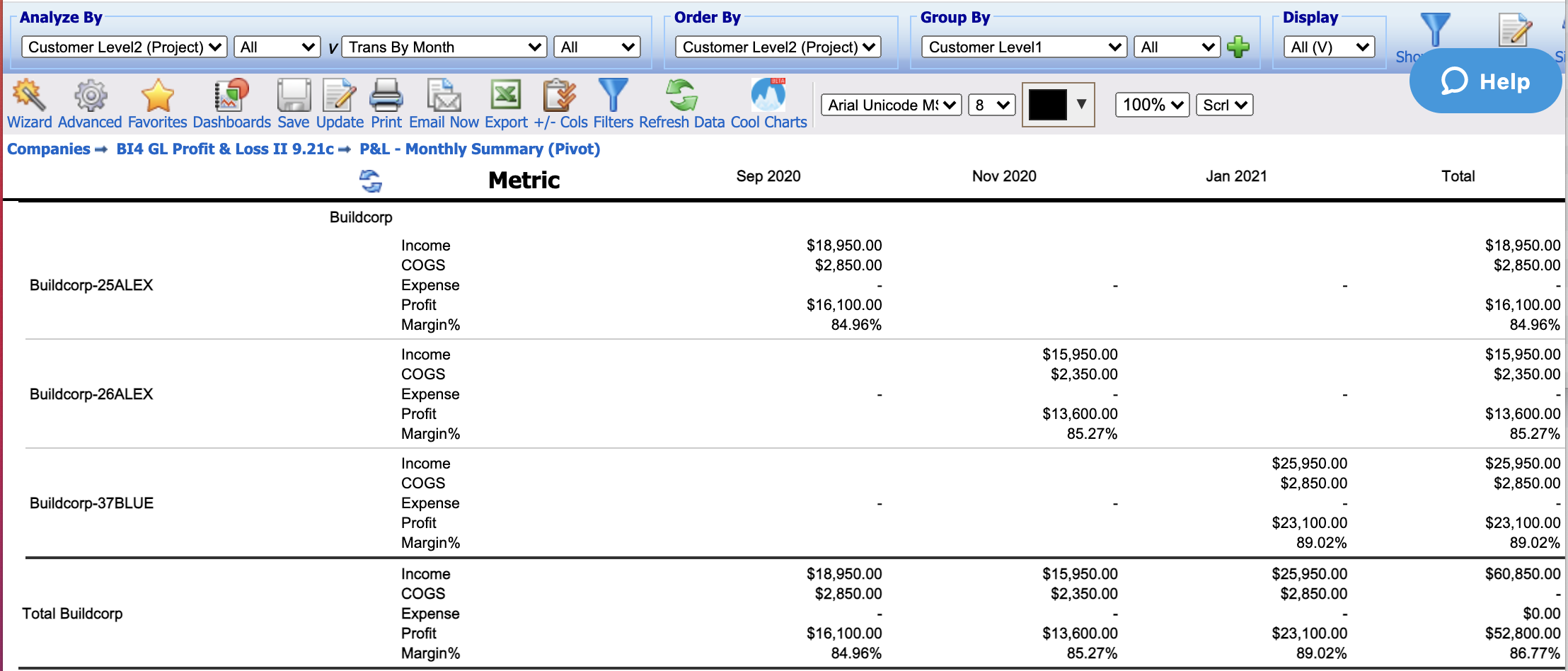Click the Refresh Data text link

[682, 122]
